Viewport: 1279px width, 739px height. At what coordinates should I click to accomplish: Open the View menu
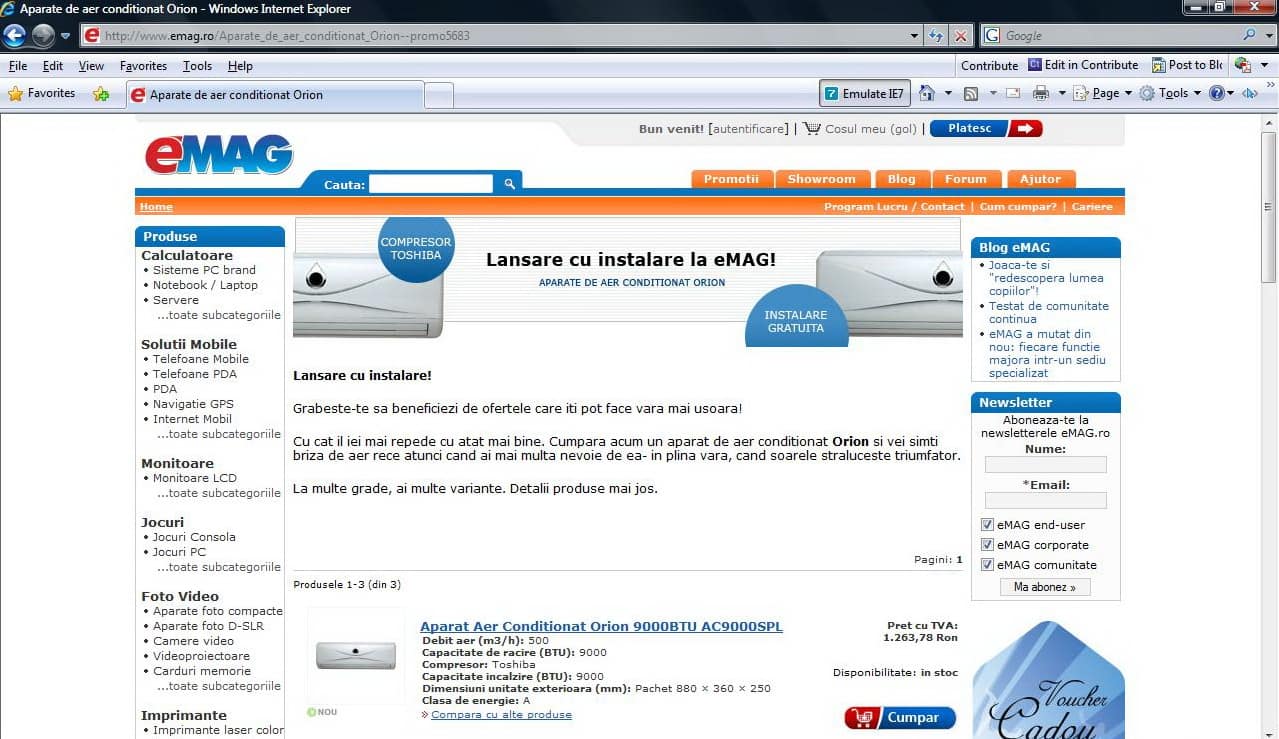[x=91, y=66]
